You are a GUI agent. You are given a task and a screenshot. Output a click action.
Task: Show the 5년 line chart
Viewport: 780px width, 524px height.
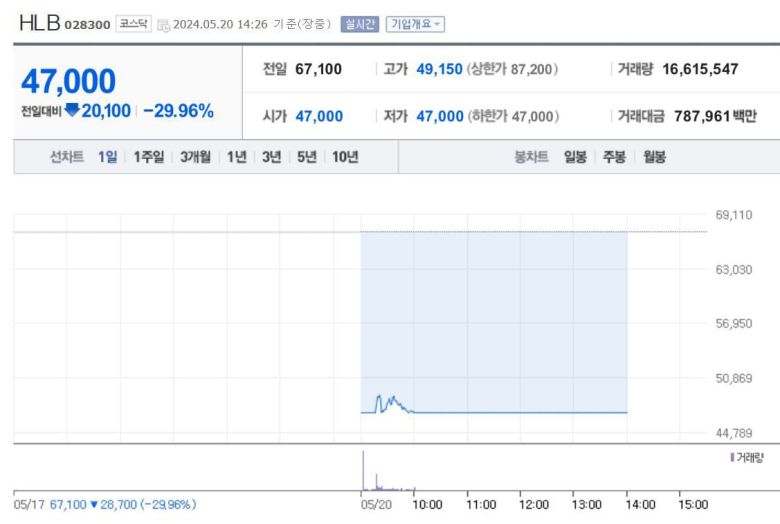306,157
